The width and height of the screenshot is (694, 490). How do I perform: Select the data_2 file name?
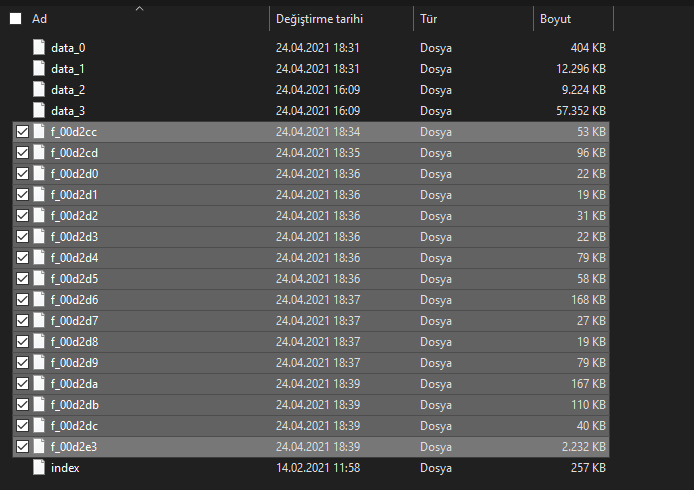(x=68, y=90)
